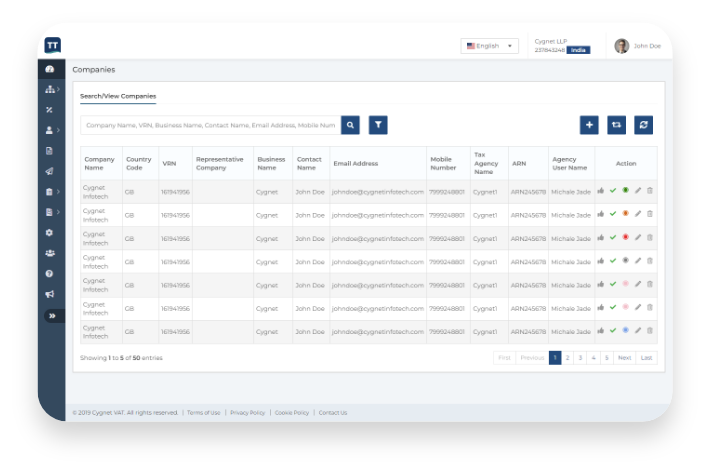
Task: Click the company search input field
Action: tap(211, 125)
